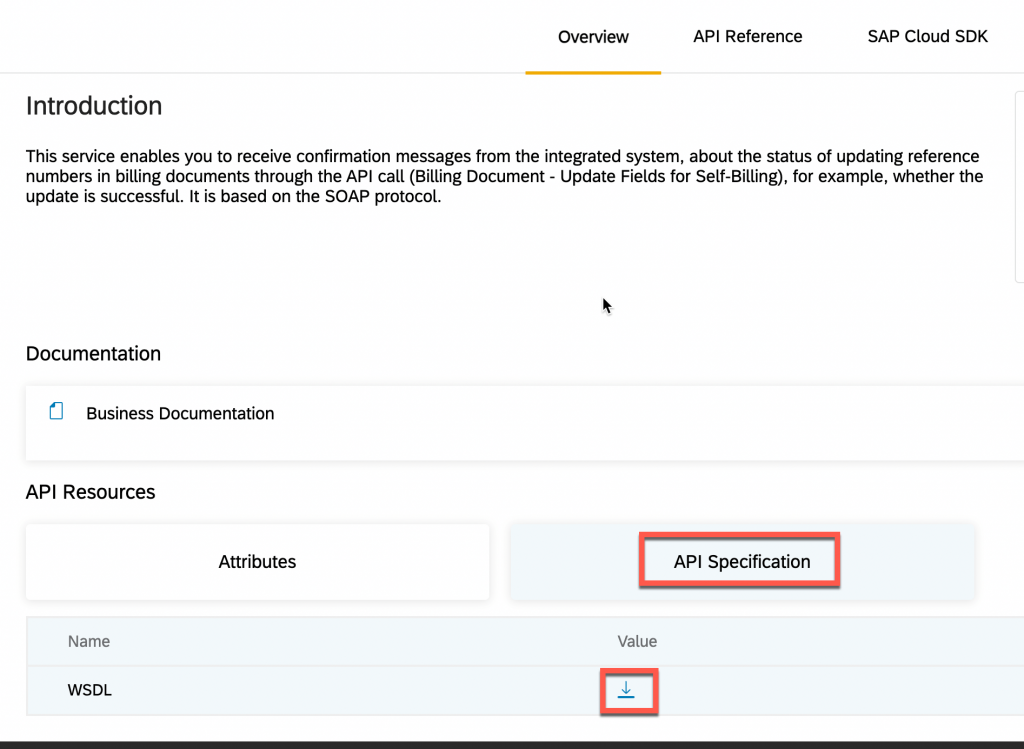
Task: Select the API Specification tab
Action: pyautogui.click(x=742, y=562)
